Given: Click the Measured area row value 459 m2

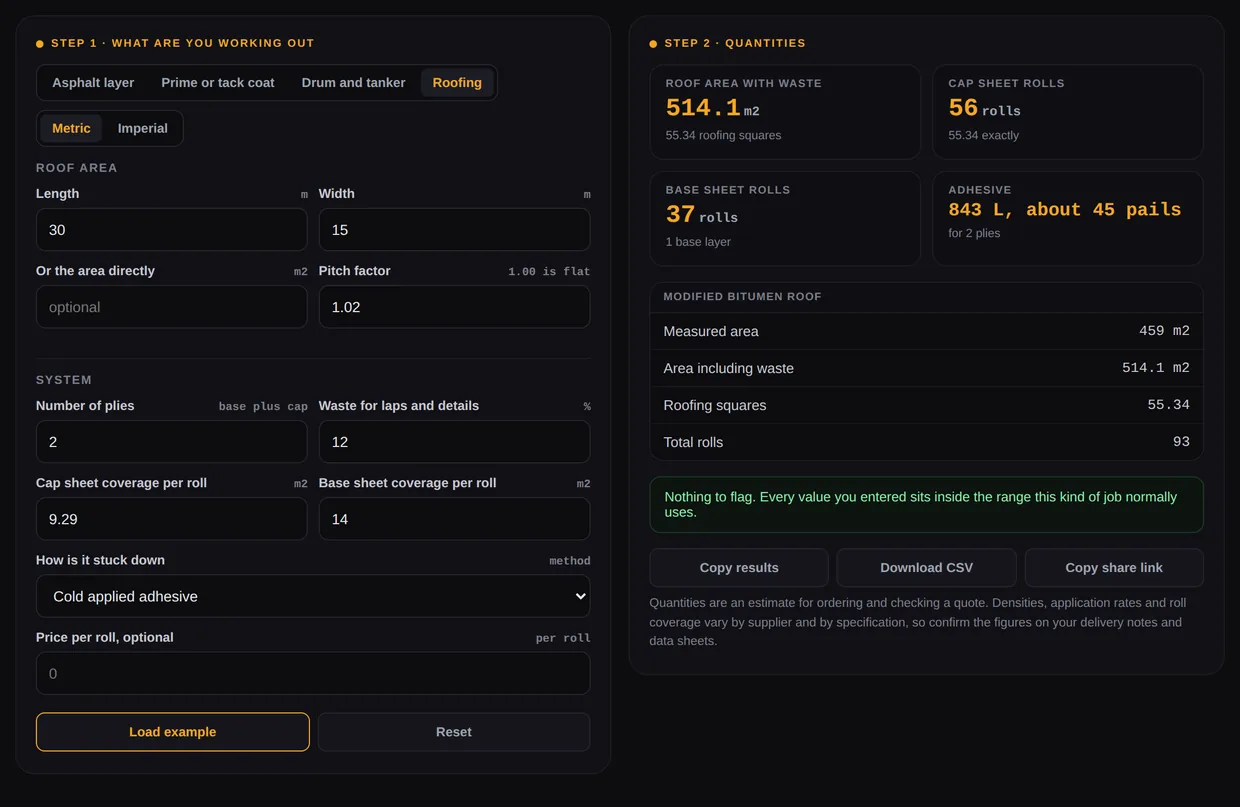Looking at the screenshot, I should click(x=1164, y=331).
